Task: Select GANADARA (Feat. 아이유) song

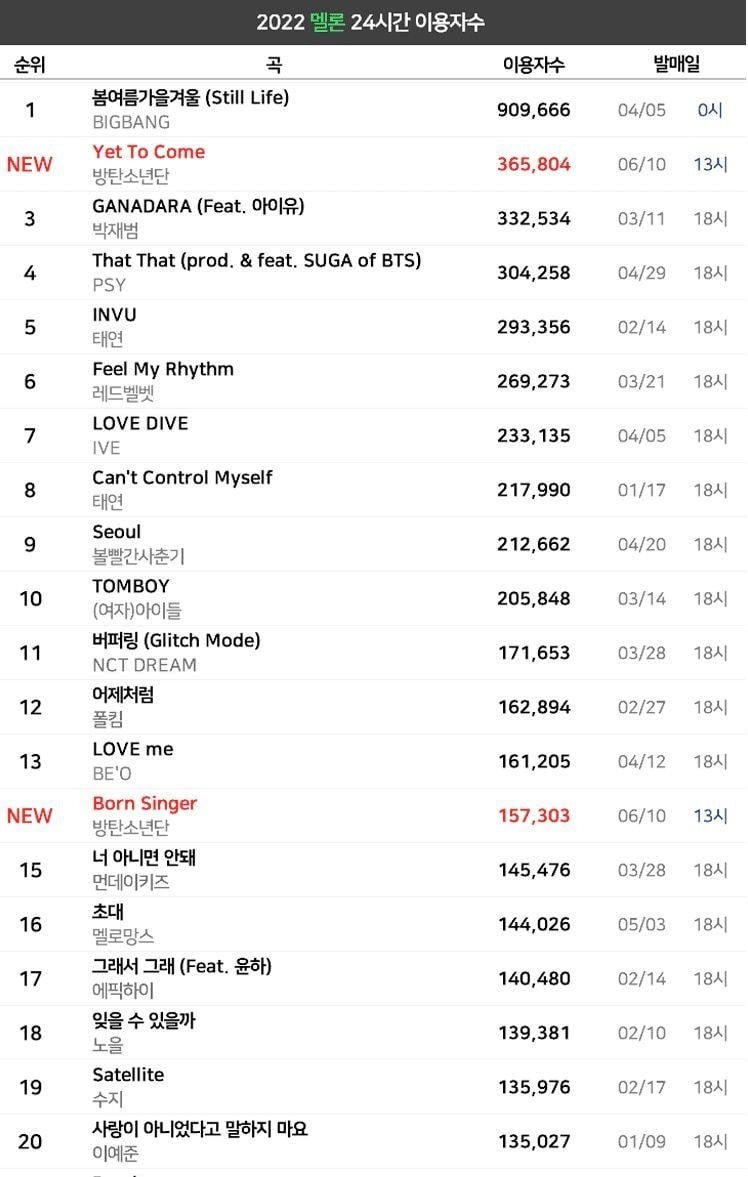Action: coord(198,206)
